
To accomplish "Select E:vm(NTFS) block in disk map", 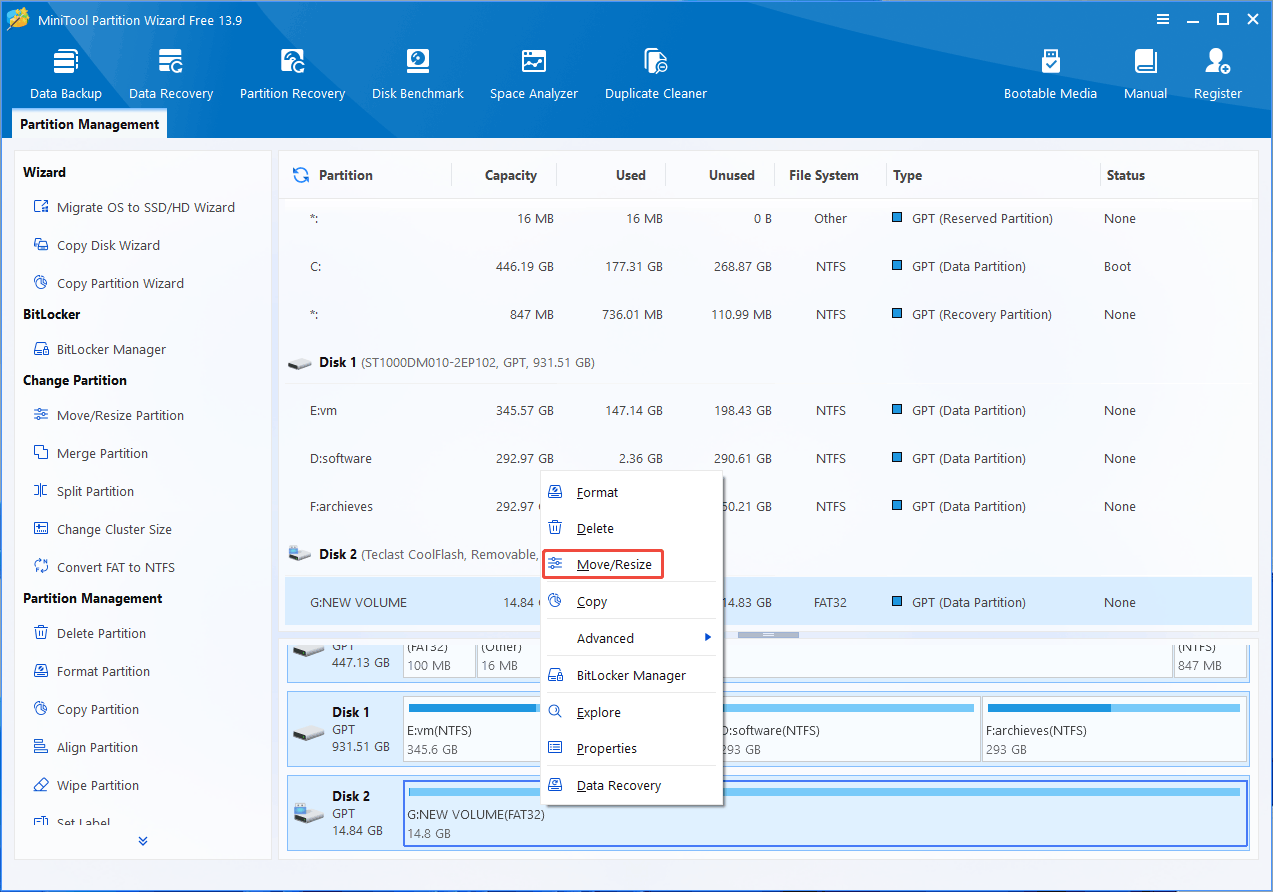I will click(472, 730).
